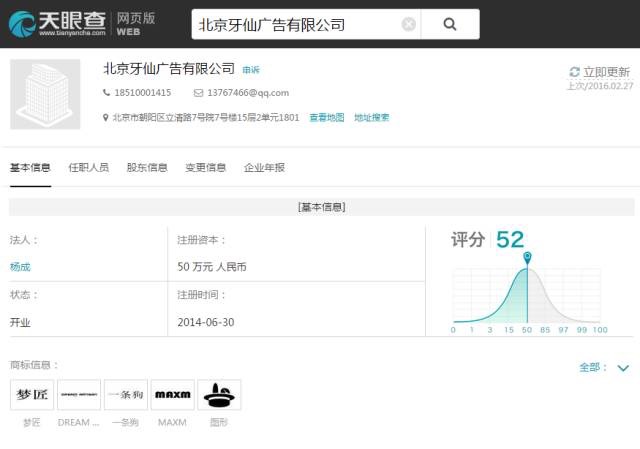Click the 立即更新 button

coord(606,72)
